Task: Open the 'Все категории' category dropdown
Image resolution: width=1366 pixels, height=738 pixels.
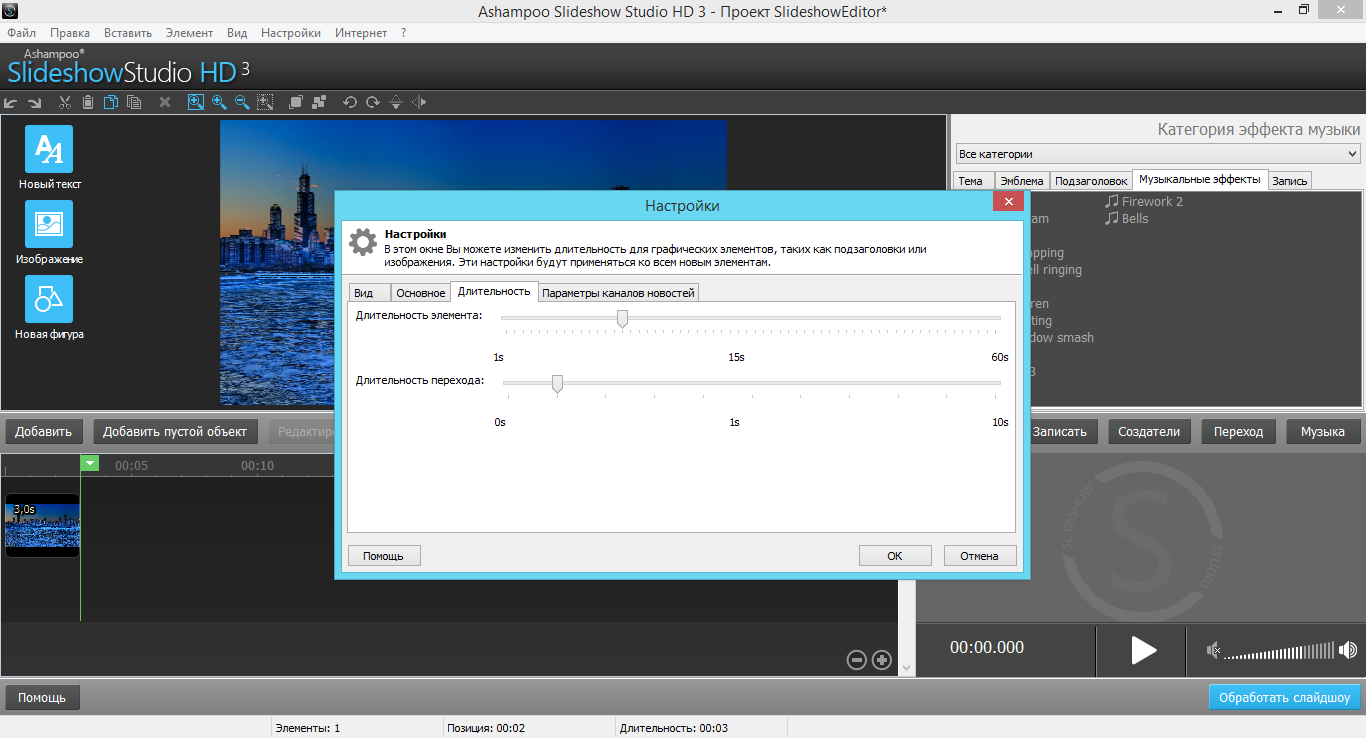Action: pos(1157,154)
